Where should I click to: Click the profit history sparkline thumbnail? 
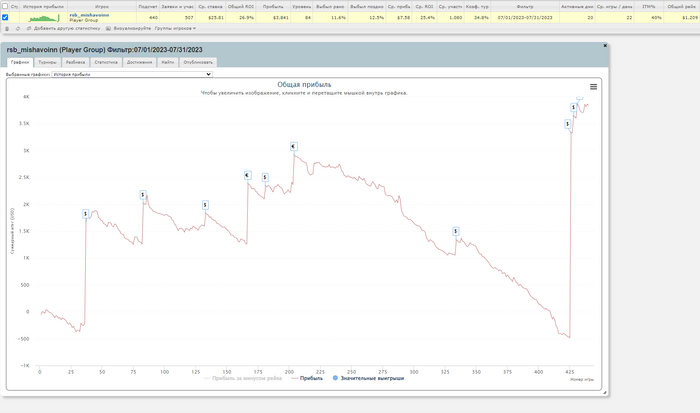pyautogui.click(x=44, y=18)
